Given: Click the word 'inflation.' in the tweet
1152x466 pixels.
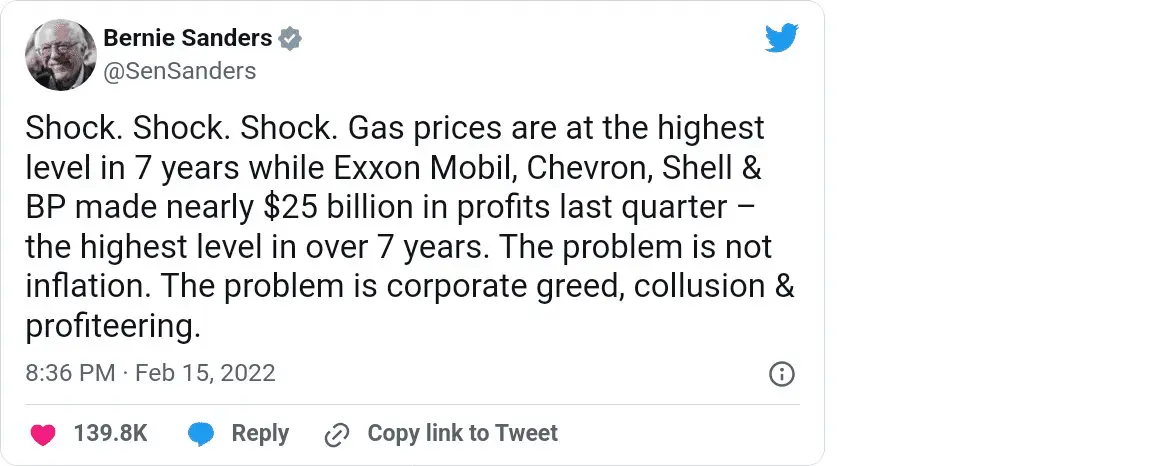Looking at the screenshot, I should point(86,286).
